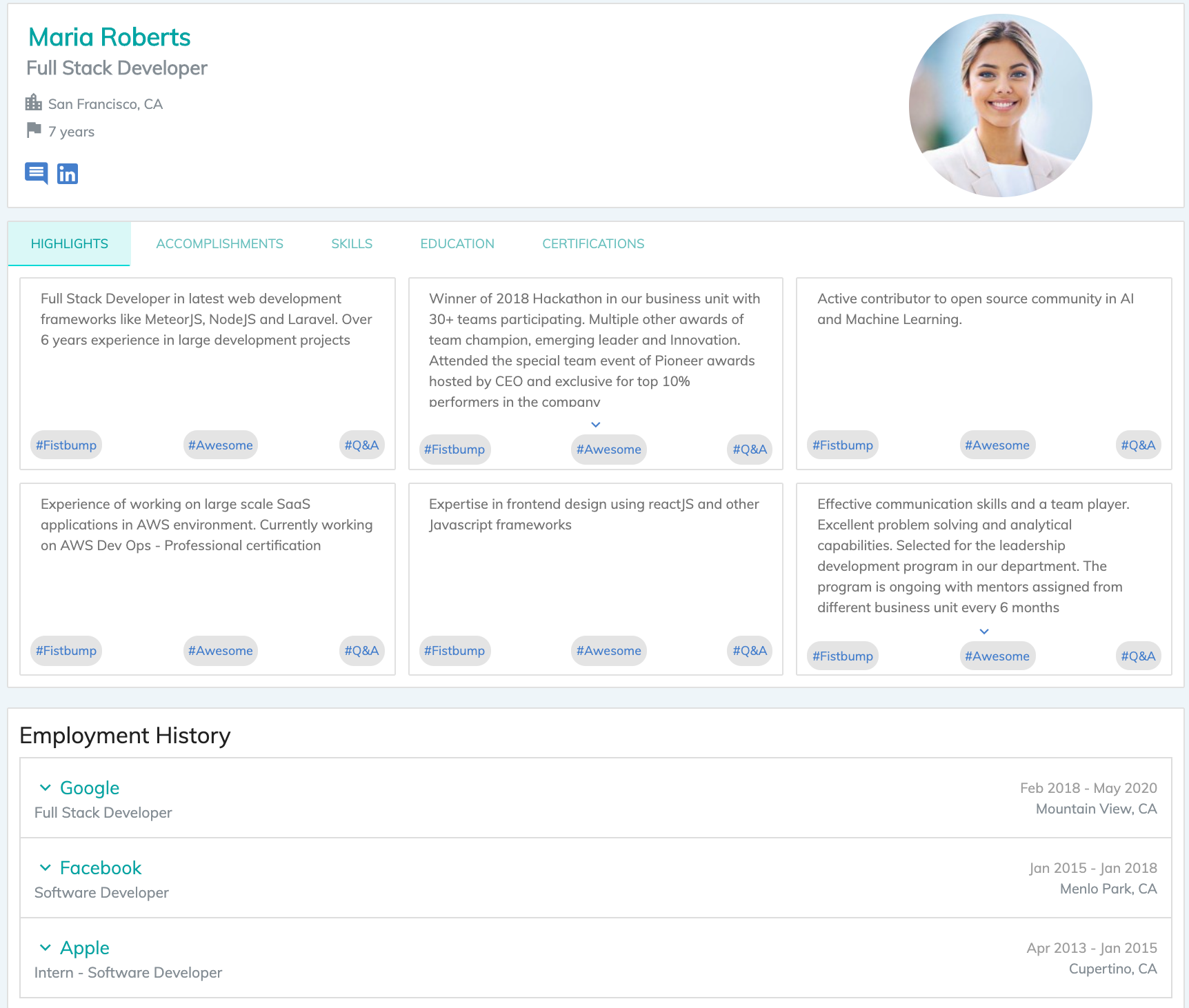Fistbump the communication skills card
Screen dimensions: 1189x1008
[843, 656]
